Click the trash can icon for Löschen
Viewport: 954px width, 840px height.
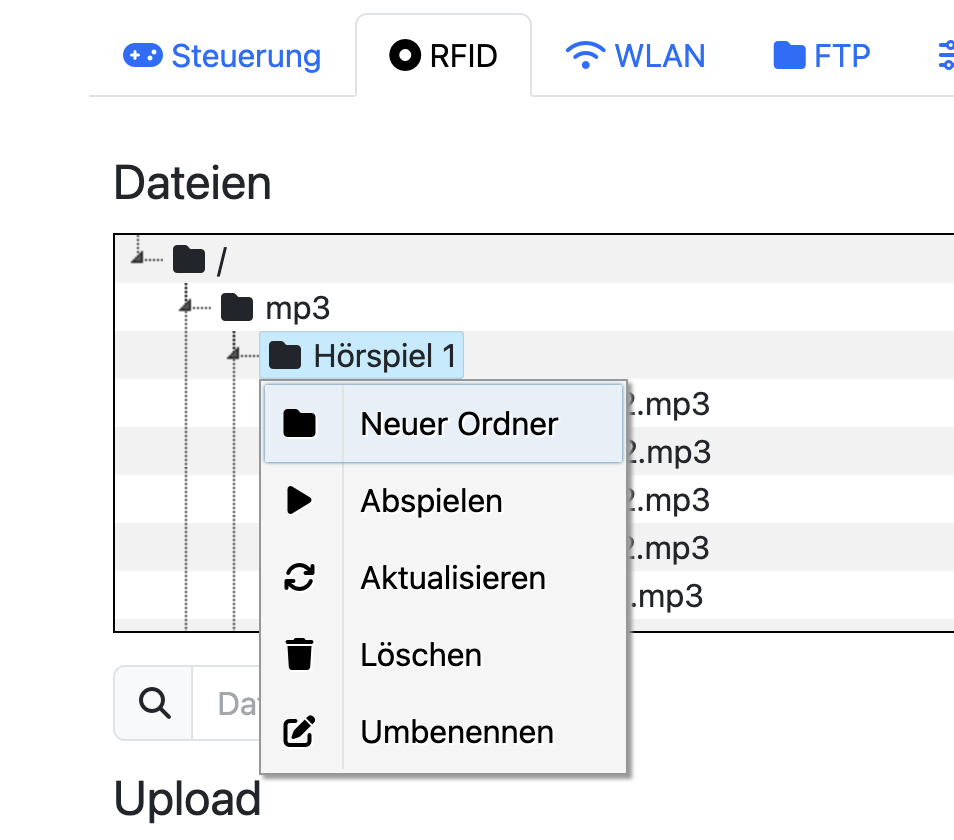point(299,655)
